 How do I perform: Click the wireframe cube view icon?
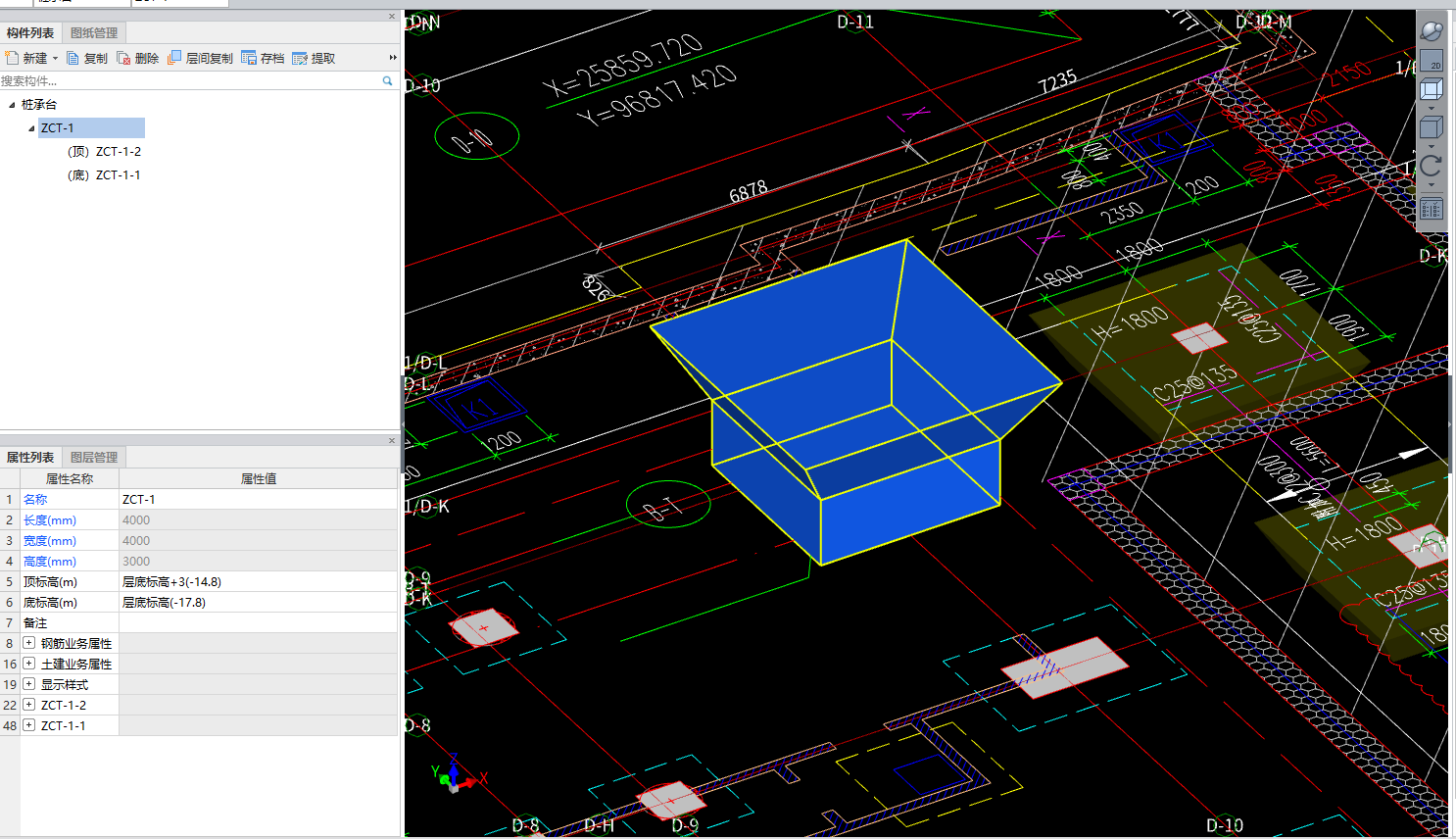(1432, 90)
